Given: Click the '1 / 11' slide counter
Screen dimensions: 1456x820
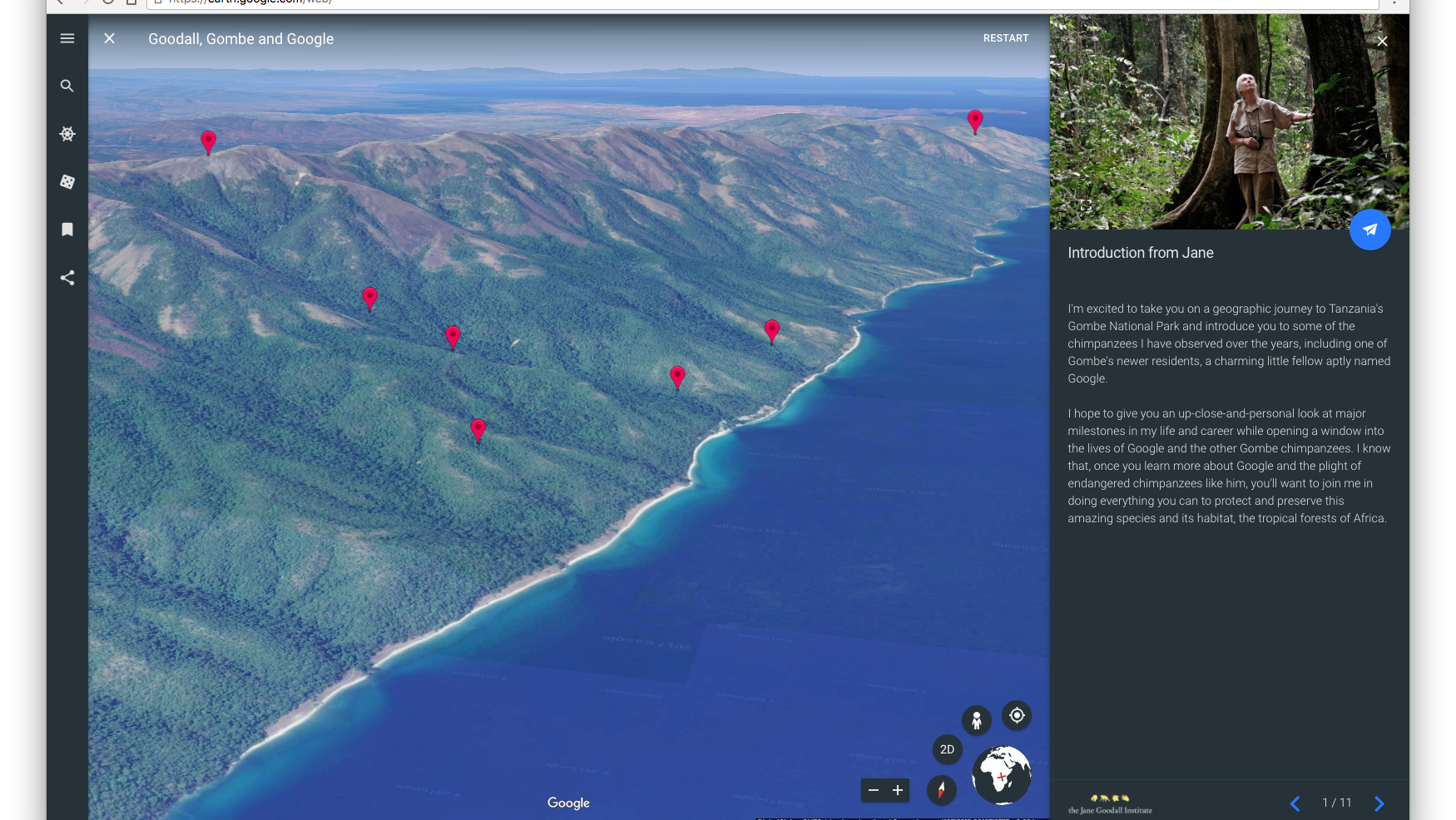Looking at the screenshot, I should 1336,803.
